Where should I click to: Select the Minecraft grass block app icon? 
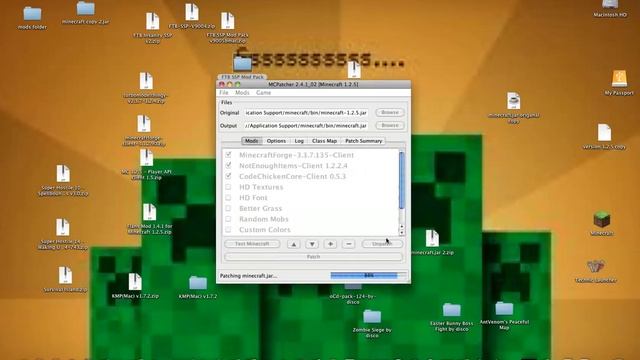[x=602, y=220]
